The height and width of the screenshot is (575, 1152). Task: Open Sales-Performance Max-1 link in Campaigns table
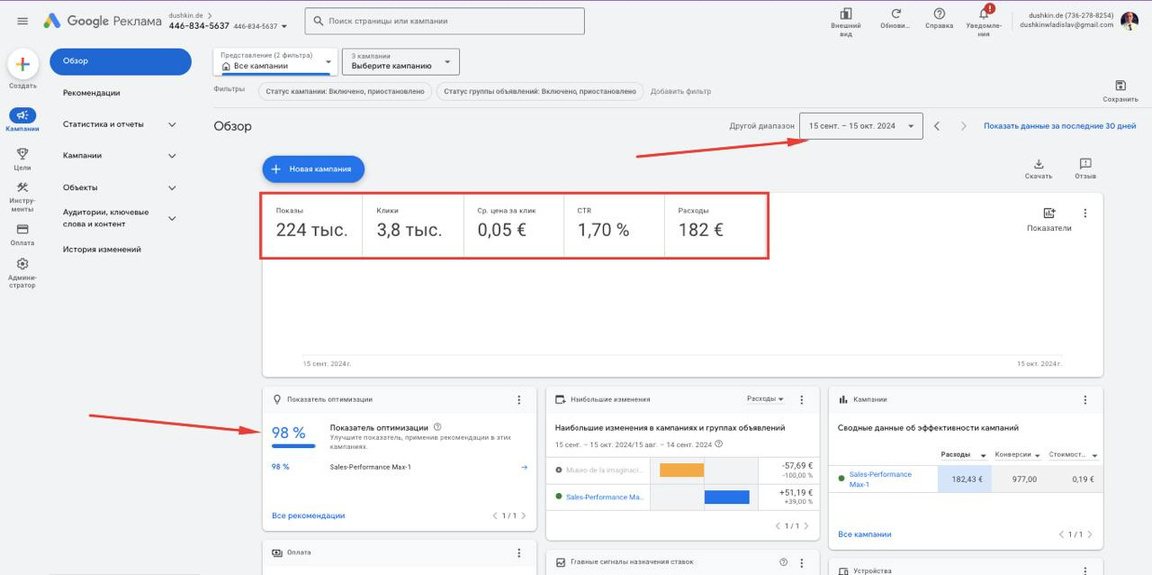(879, 480)
